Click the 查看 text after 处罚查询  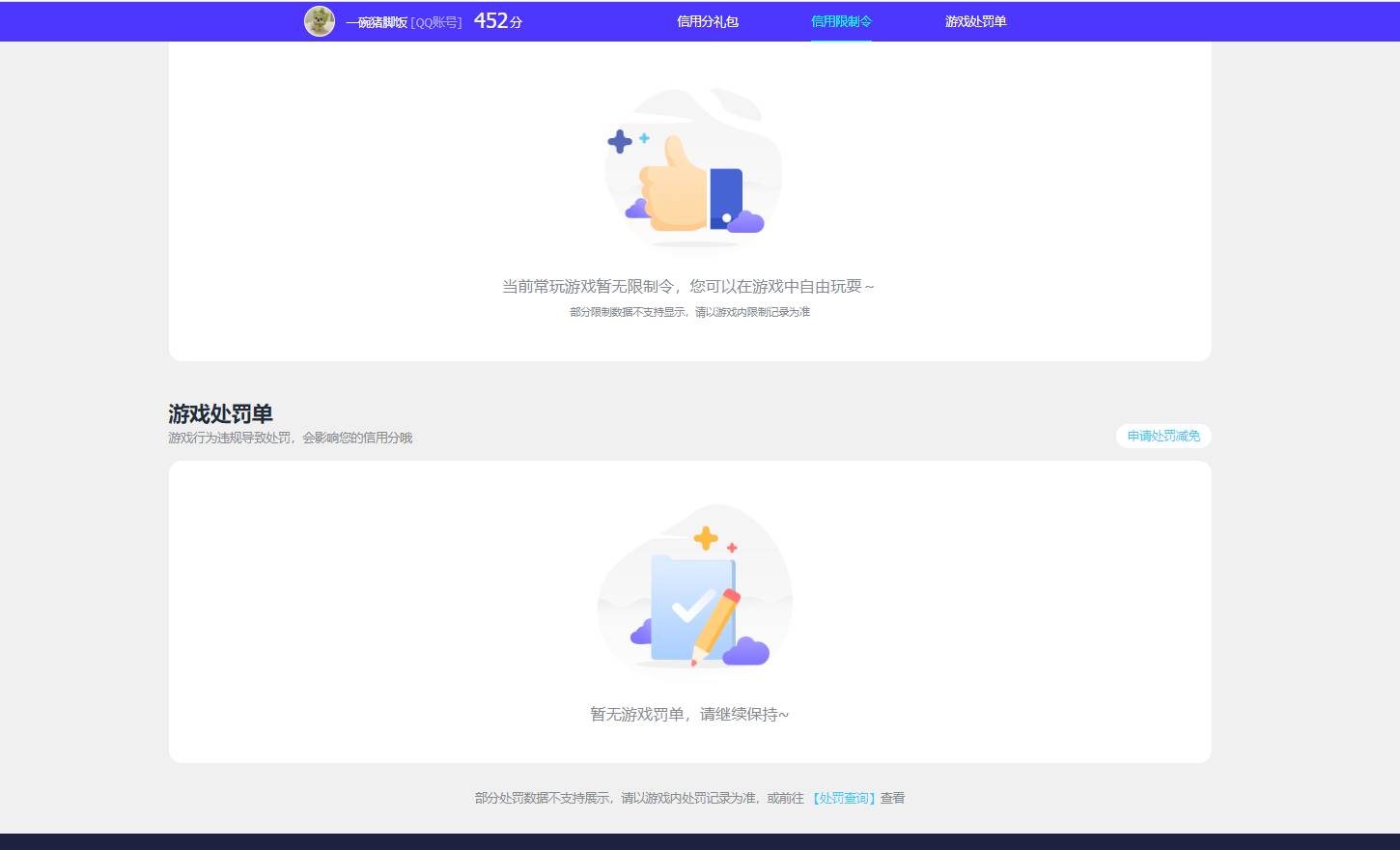tap(895, 798)
